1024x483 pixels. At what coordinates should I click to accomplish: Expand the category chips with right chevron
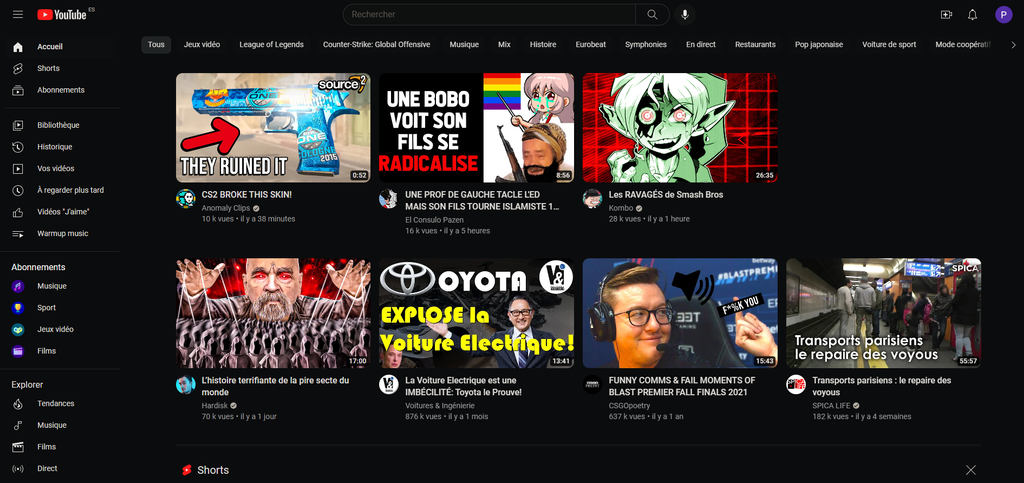point(1013,45)
